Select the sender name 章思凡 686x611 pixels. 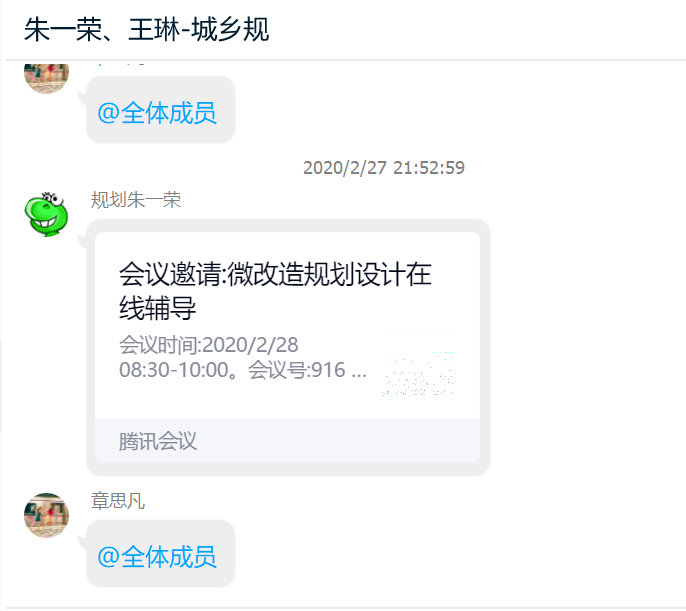(118, 501)
